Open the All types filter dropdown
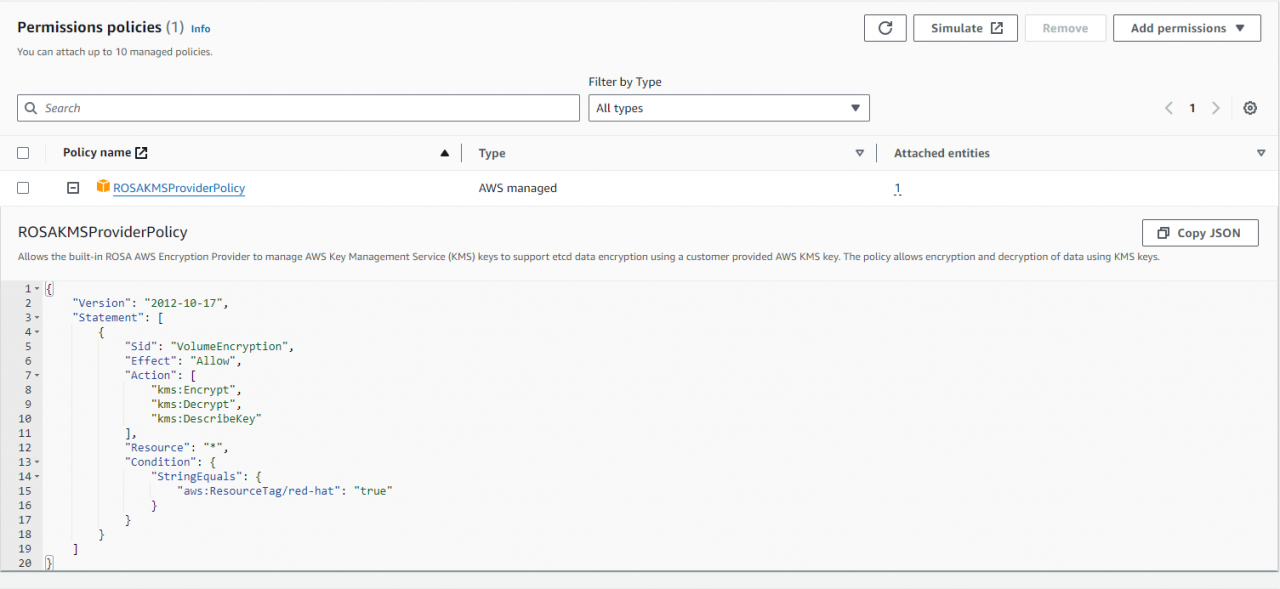 coord(728,107)
